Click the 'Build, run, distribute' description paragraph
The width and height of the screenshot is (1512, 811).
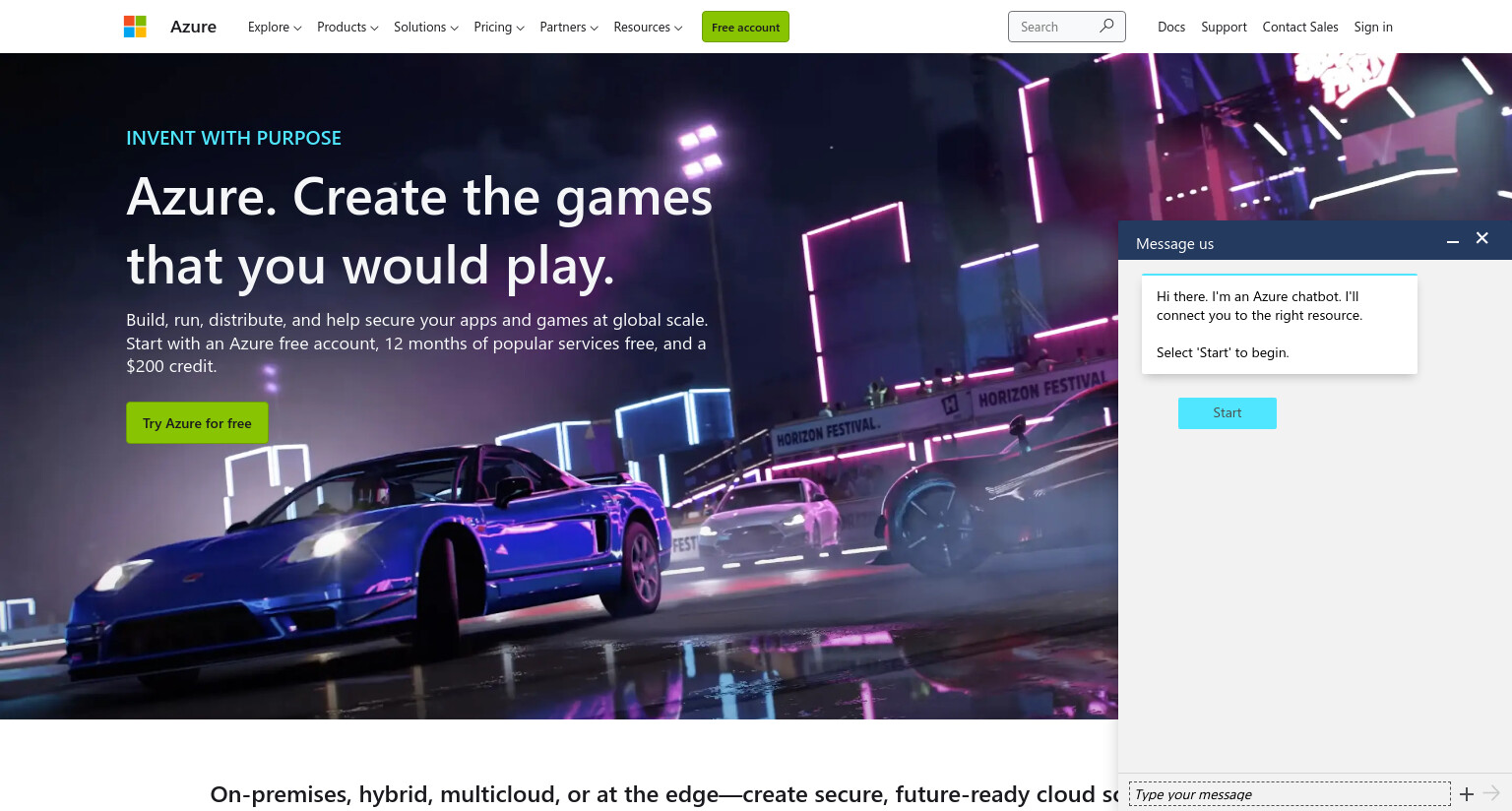[416, 343]
